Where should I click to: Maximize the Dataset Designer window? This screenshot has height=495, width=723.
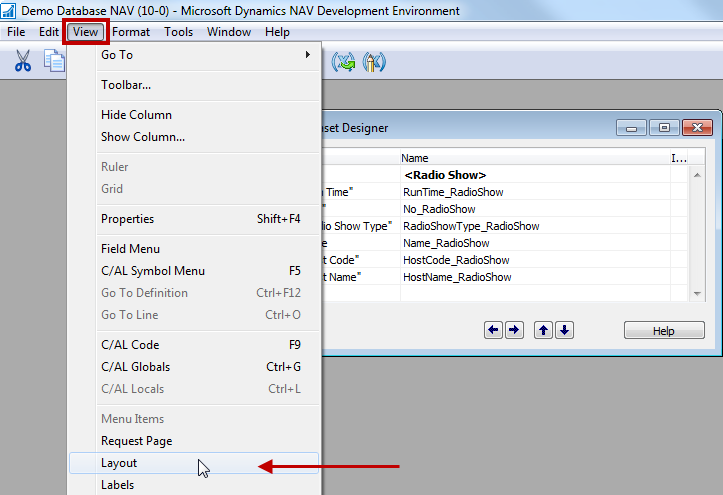pyautogui.click(x=664, y=128)
